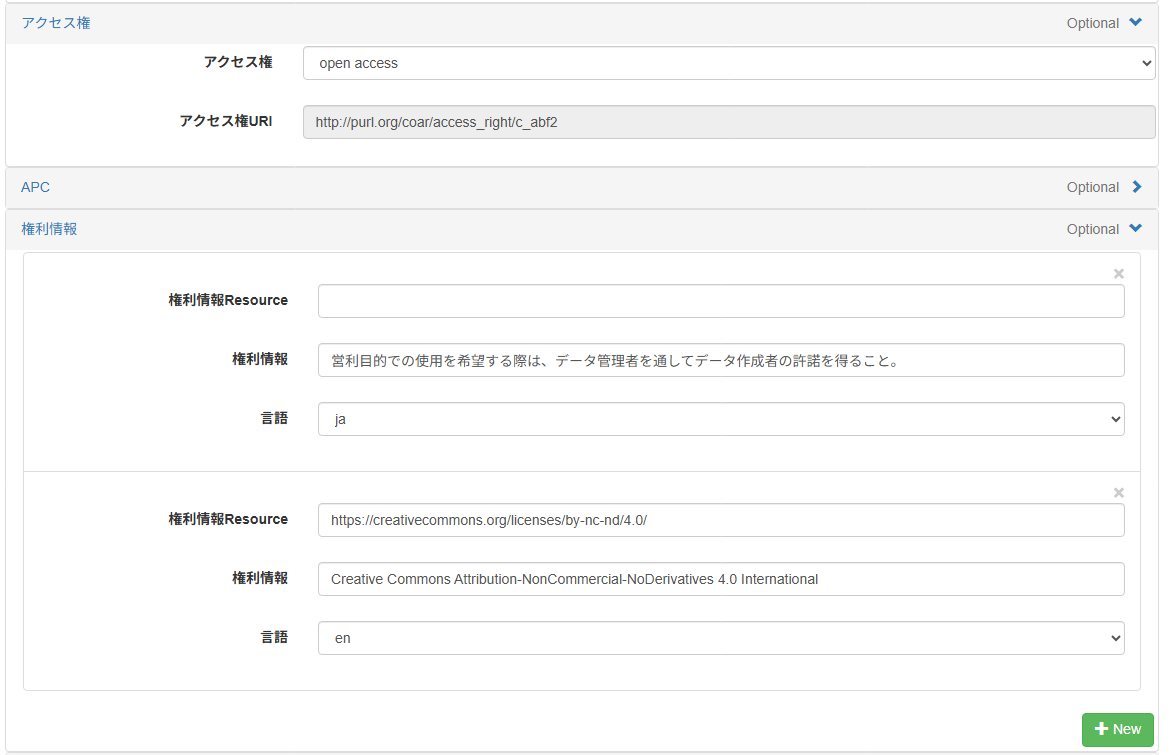Screen dimensions: 1174x755
Task: Click the Optional label in アクセス権 header
Action: pos(1092,23)
